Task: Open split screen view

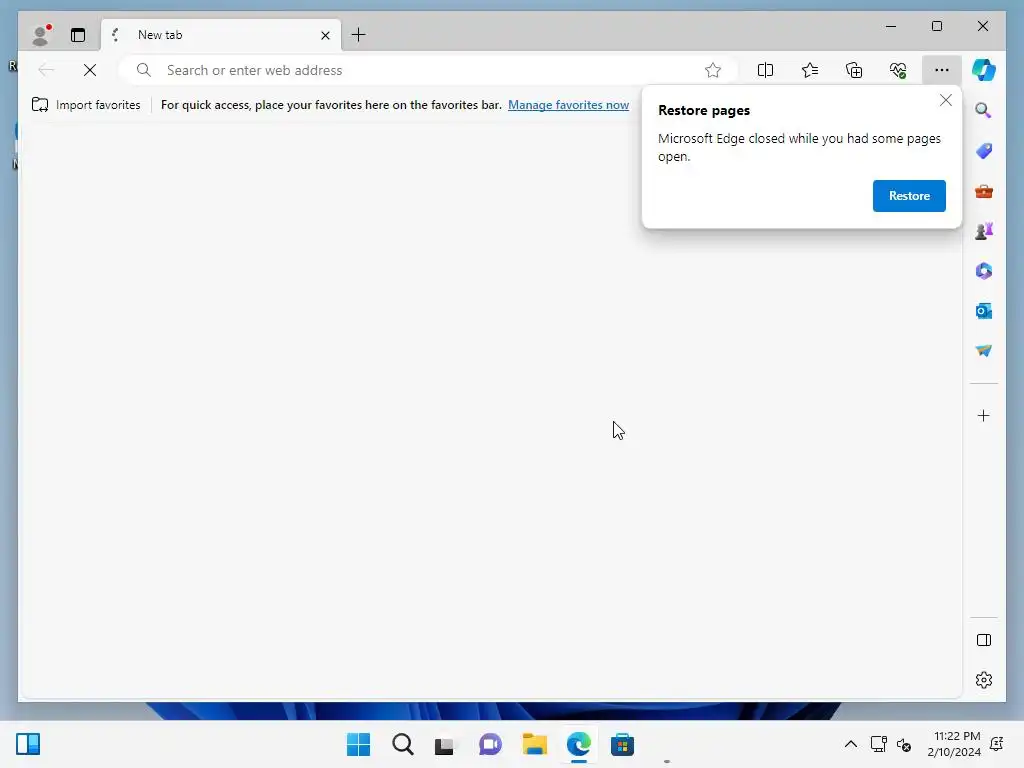Action: (765, 70)
